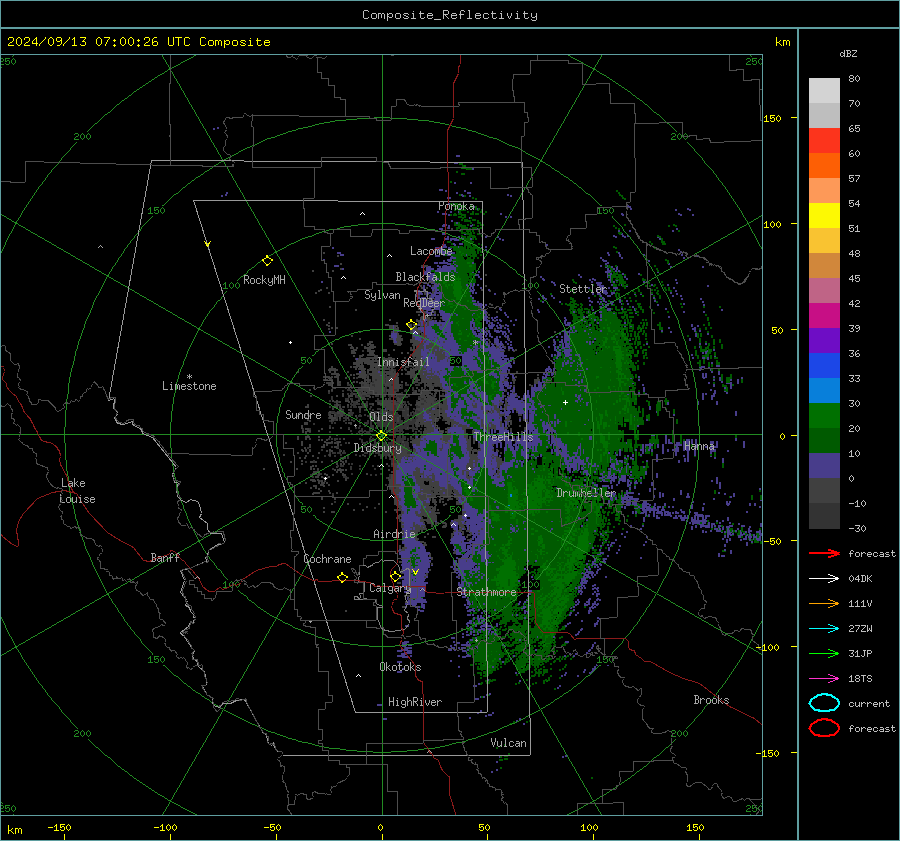Click the Calgary city label
The image size is (900, 841).
(390, 588)
